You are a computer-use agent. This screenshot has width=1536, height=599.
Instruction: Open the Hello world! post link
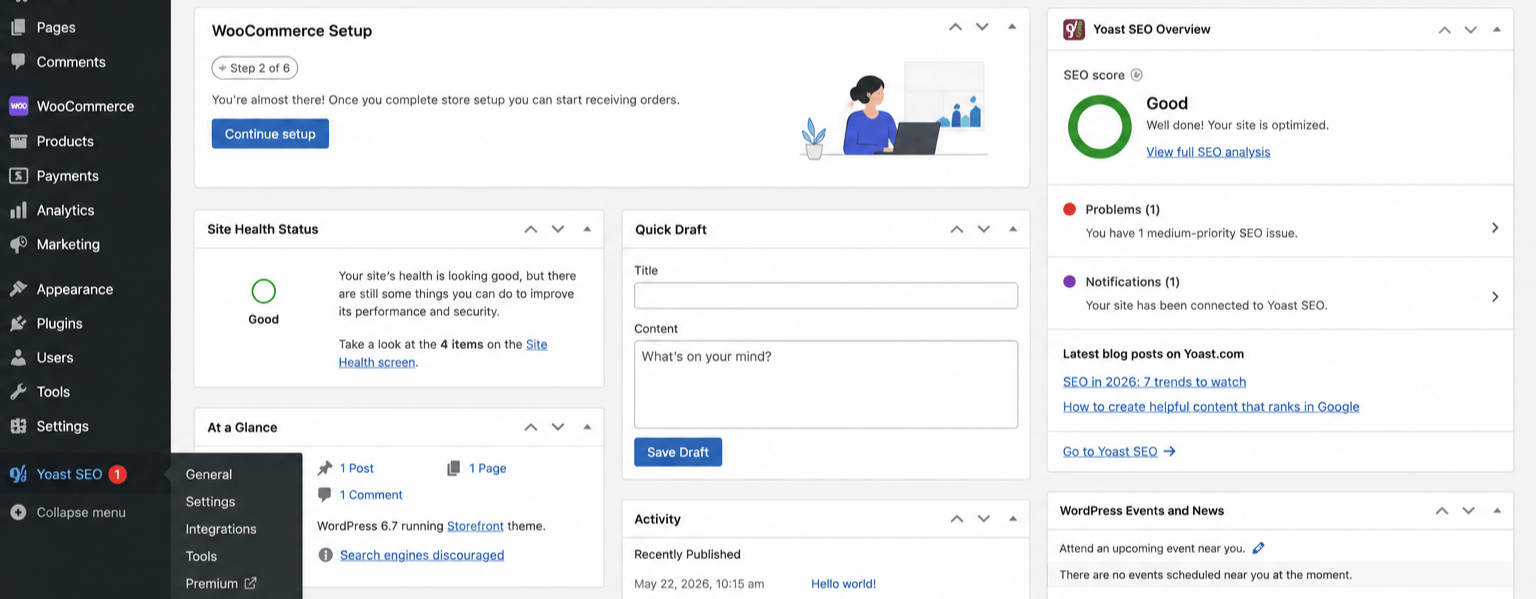[x=843, y=584]
